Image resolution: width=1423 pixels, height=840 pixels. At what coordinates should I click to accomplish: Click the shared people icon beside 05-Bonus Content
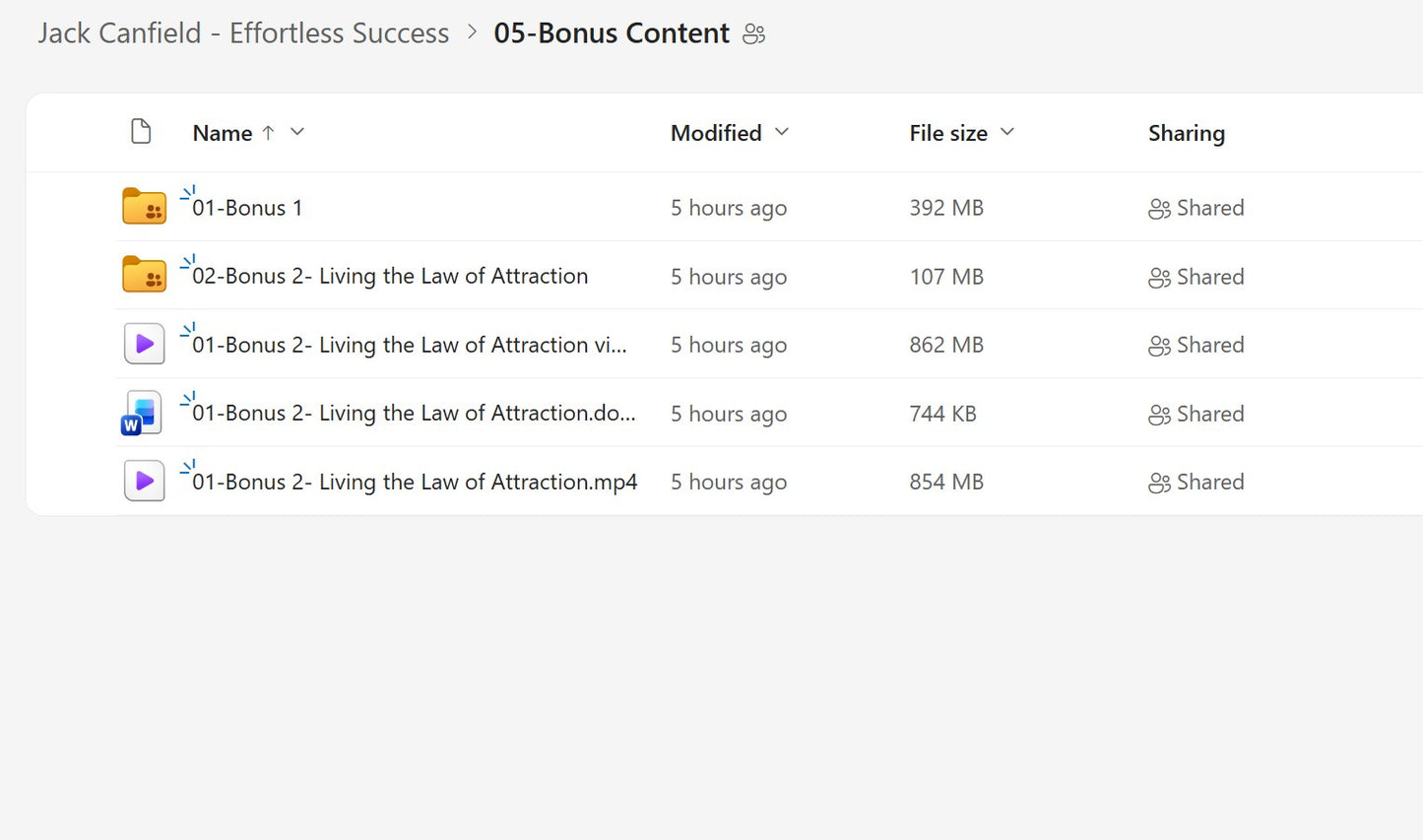[754, 34]
